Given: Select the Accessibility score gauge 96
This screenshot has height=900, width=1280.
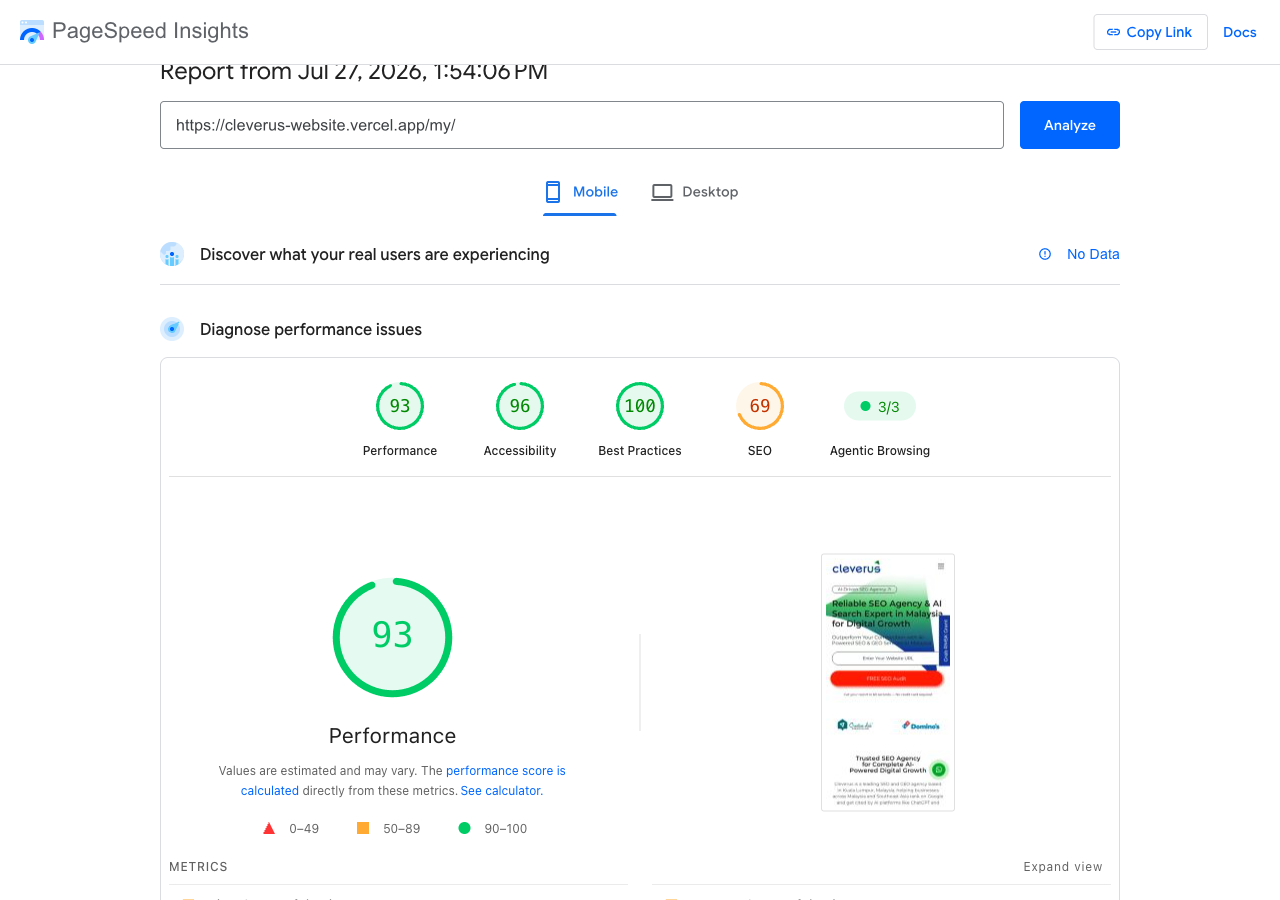Looking at the screenshot, I should (520, 406).
